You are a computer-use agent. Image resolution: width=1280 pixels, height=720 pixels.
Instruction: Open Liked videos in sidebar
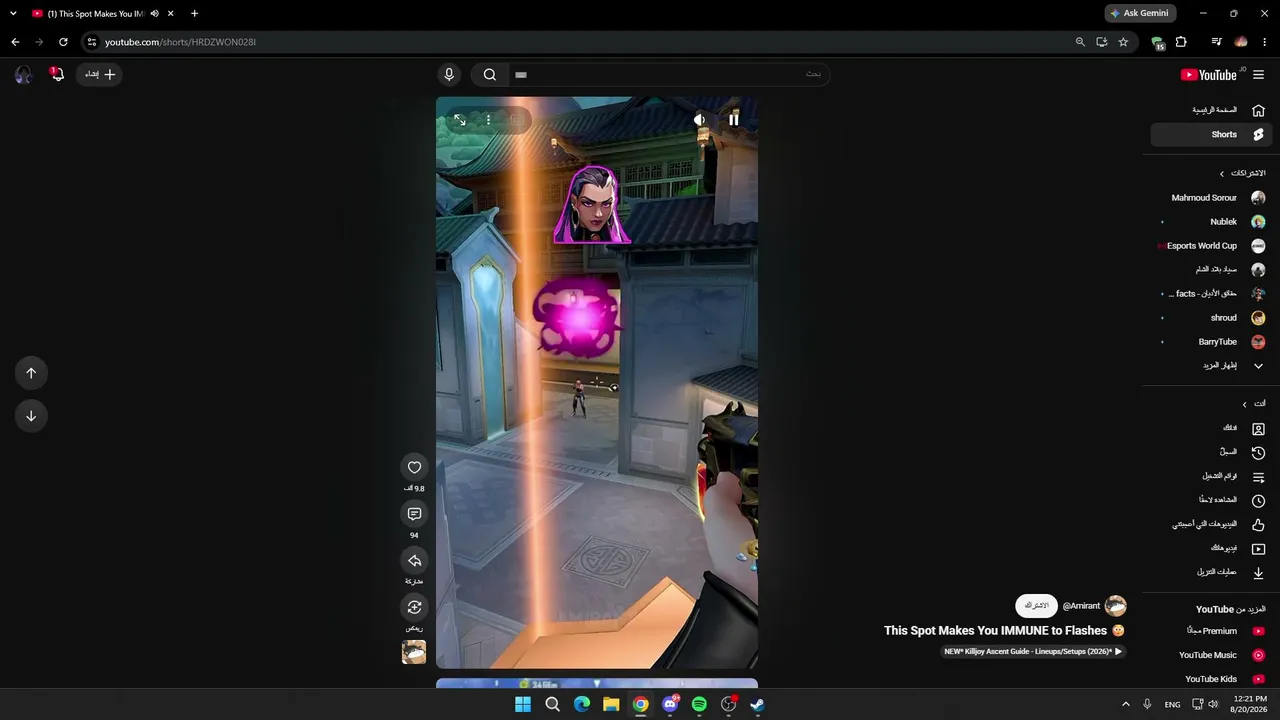coord(1211,525)
